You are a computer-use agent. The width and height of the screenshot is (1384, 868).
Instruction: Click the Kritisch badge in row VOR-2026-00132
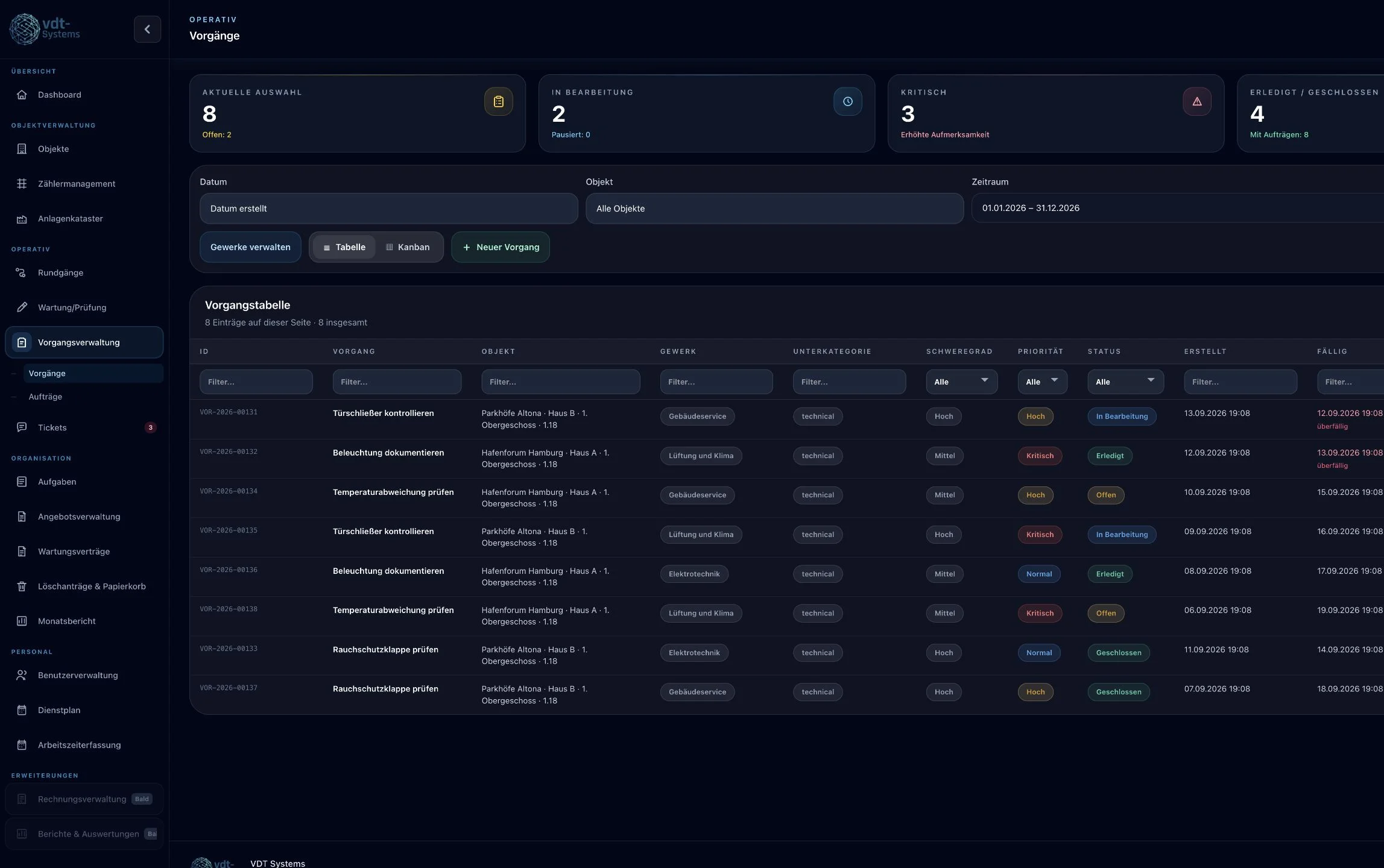[1040, 456]
